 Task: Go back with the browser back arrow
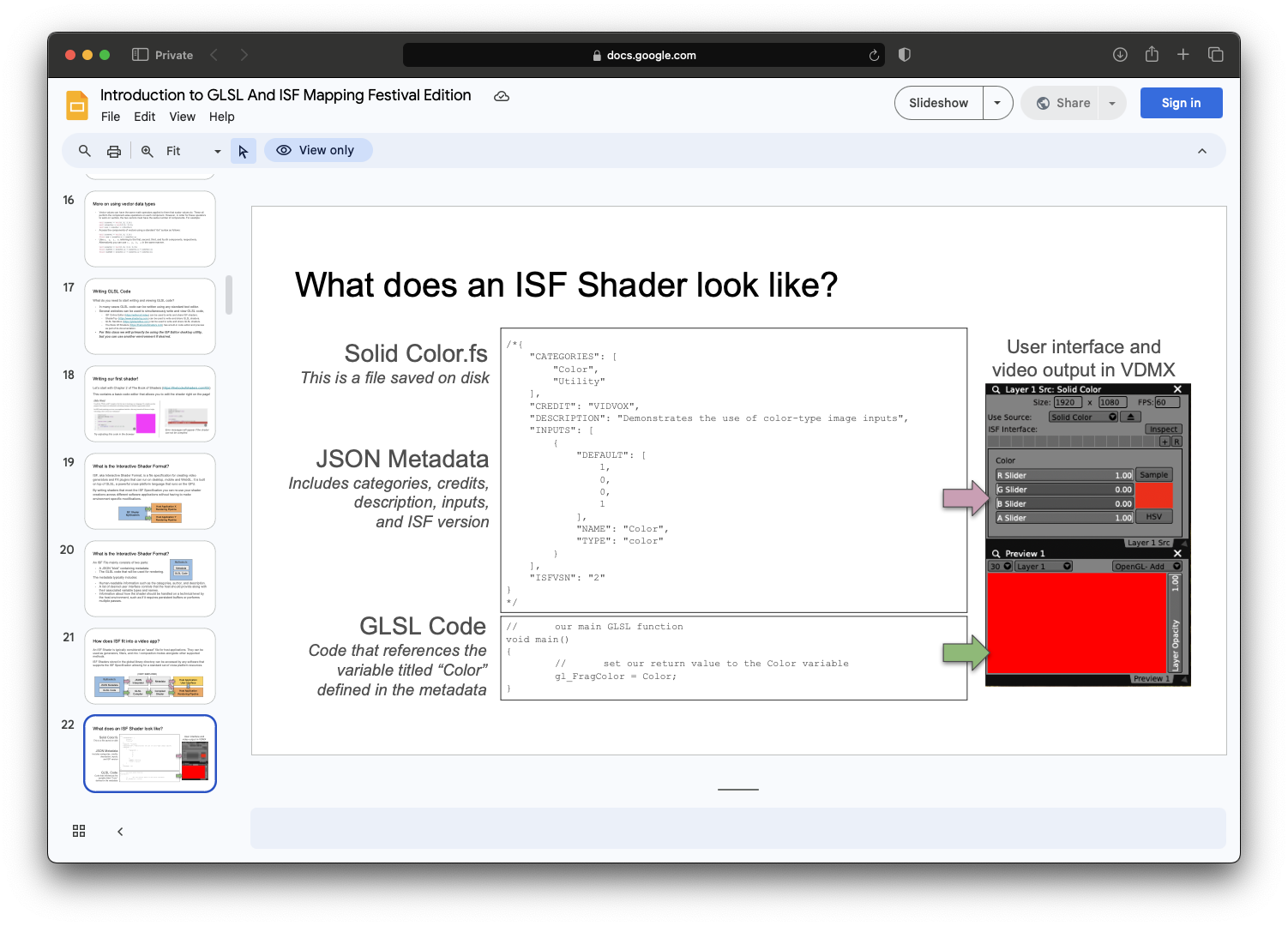coord(214,55)
